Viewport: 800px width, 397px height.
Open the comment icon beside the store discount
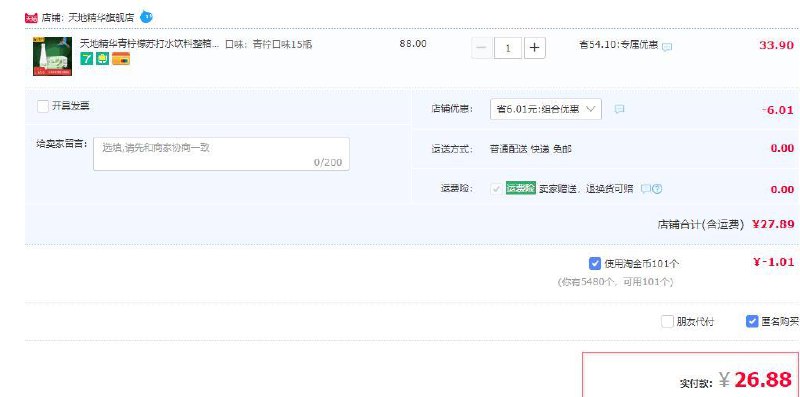619,109
